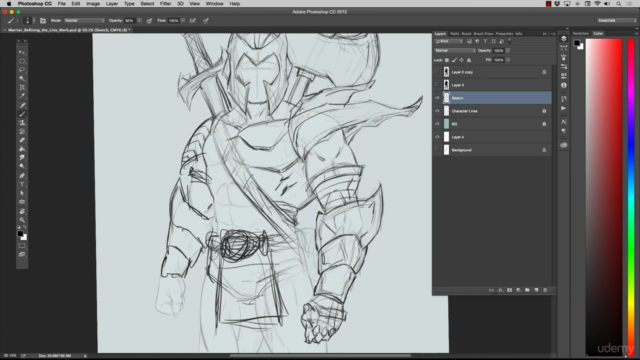Image resolution: width=640 pixels, height=360 pixels.
Task: Select the Move tool
Action: click(22, 52)
